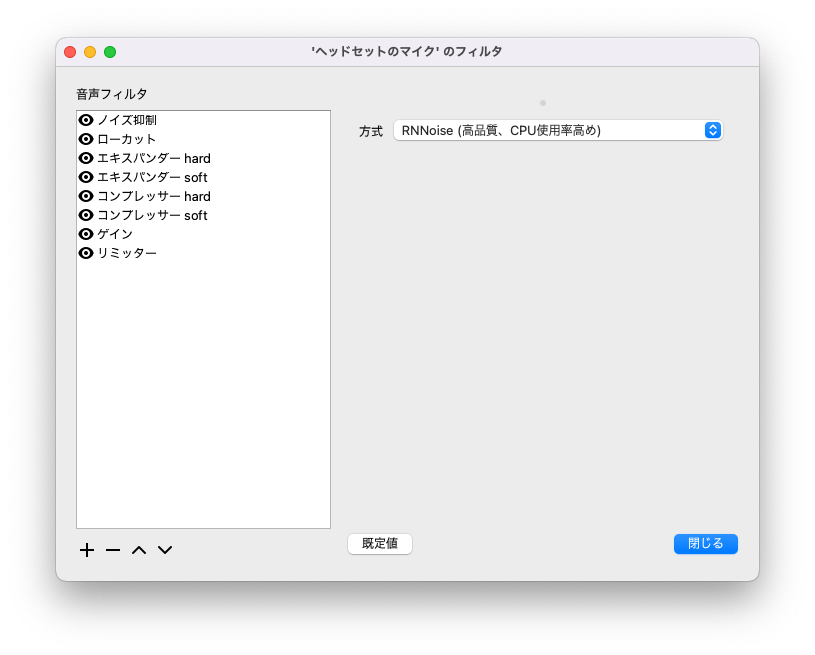This screenshot has width=815, height=655.
Task: Open the 方式 RNNoise dropdown
Action: click(x=558, y=130)
